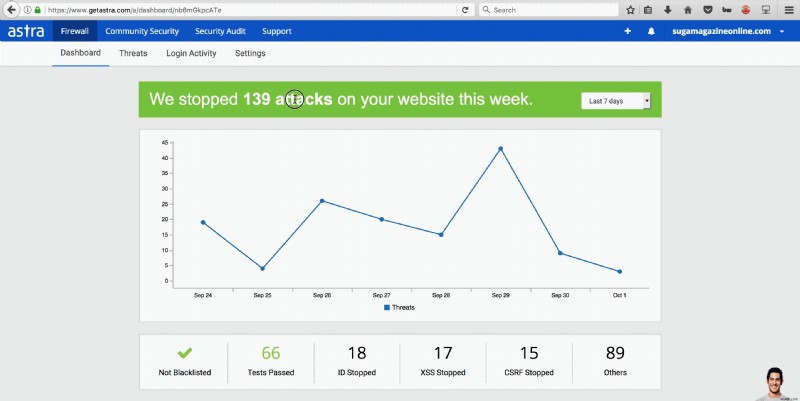Viewport: 800px width, 401px height.
Task: Click the 'Oct 1' x-axis label
Action: [619, 295]
